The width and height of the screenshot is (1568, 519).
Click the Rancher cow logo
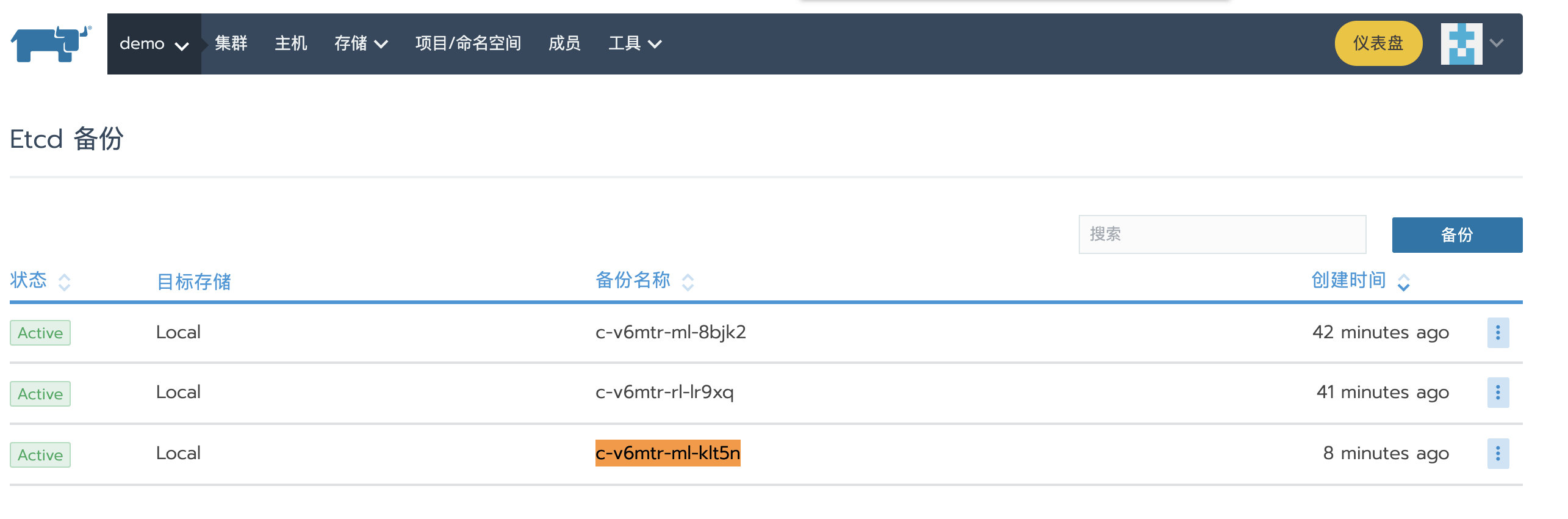[51, 43]
